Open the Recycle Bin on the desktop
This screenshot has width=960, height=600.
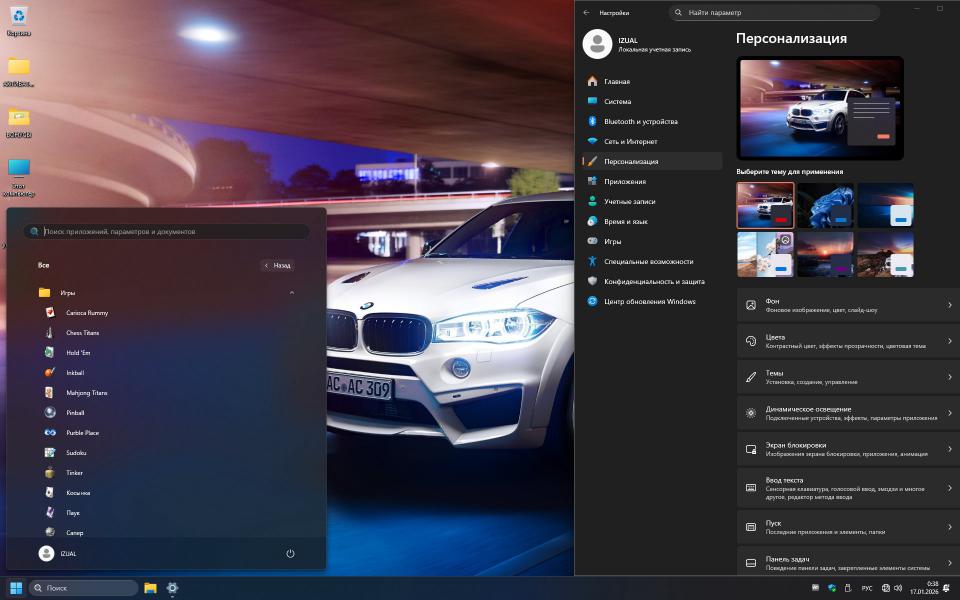(18, 17)
